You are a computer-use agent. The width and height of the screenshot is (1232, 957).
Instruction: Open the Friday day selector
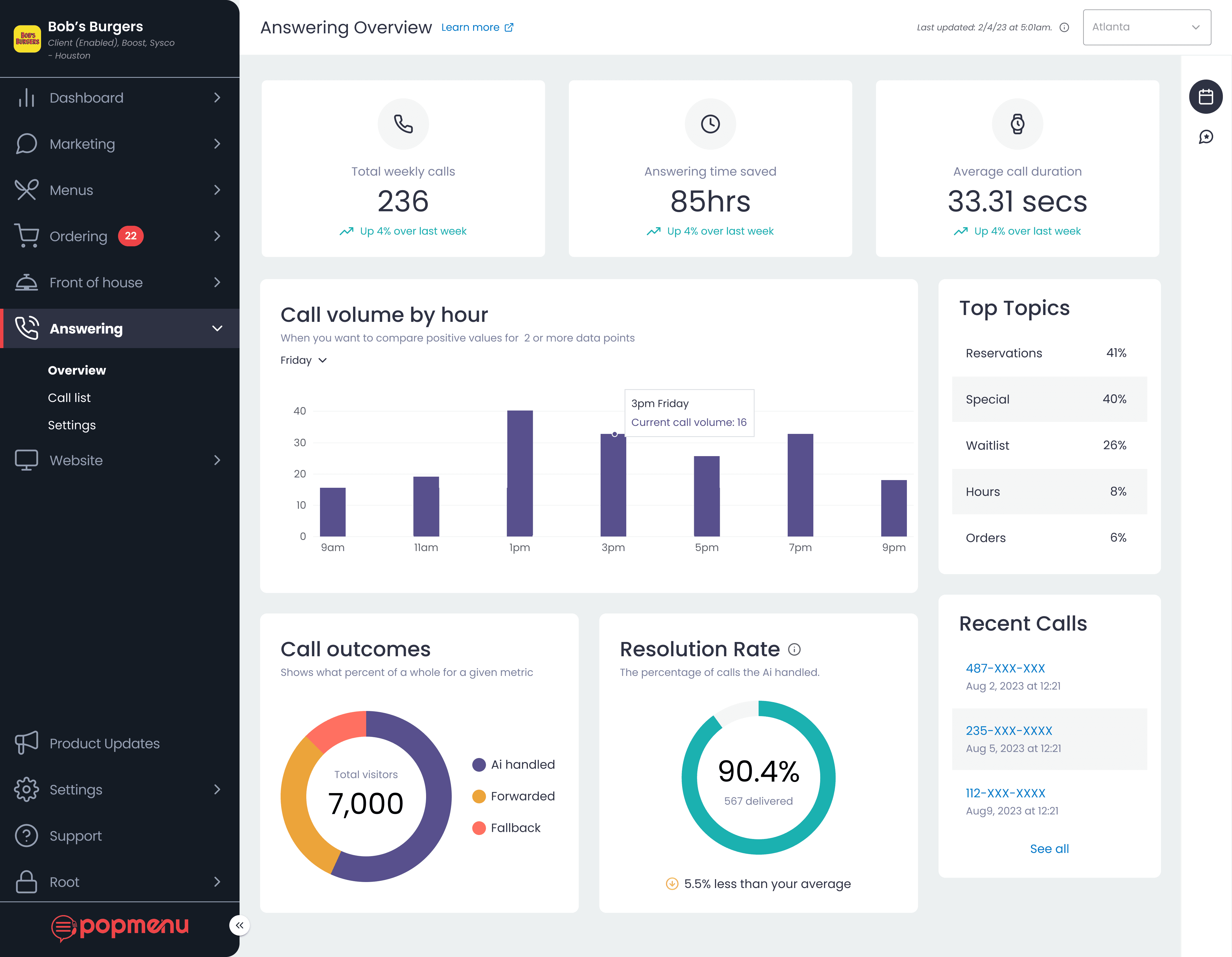[303, 360]
